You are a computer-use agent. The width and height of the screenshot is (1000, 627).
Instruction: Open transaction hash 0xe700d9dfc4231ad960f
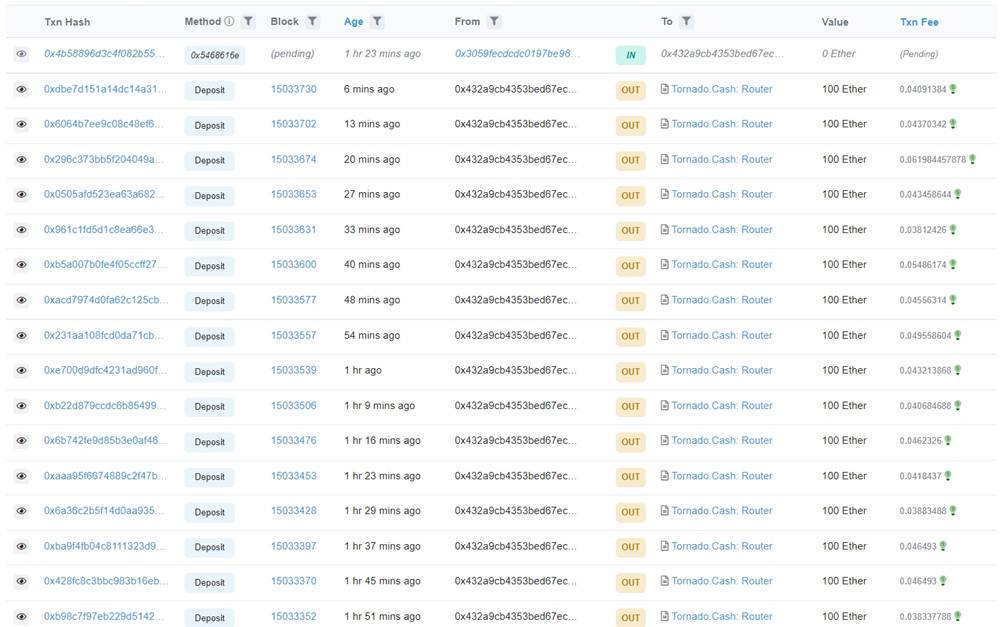pyautogui.click(x=105, y=370)
